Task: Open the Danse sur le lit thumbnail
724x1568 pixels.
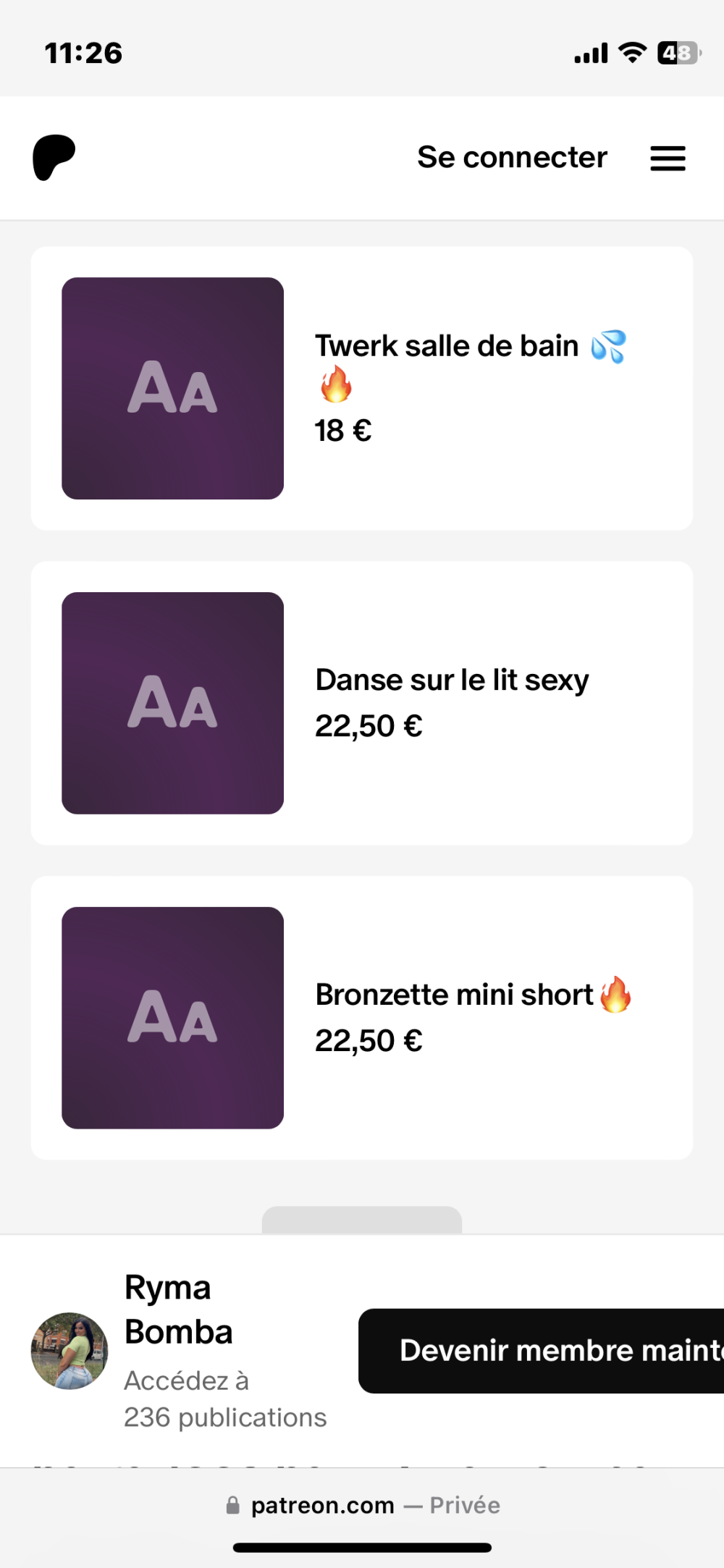Action: pos(172,703)
